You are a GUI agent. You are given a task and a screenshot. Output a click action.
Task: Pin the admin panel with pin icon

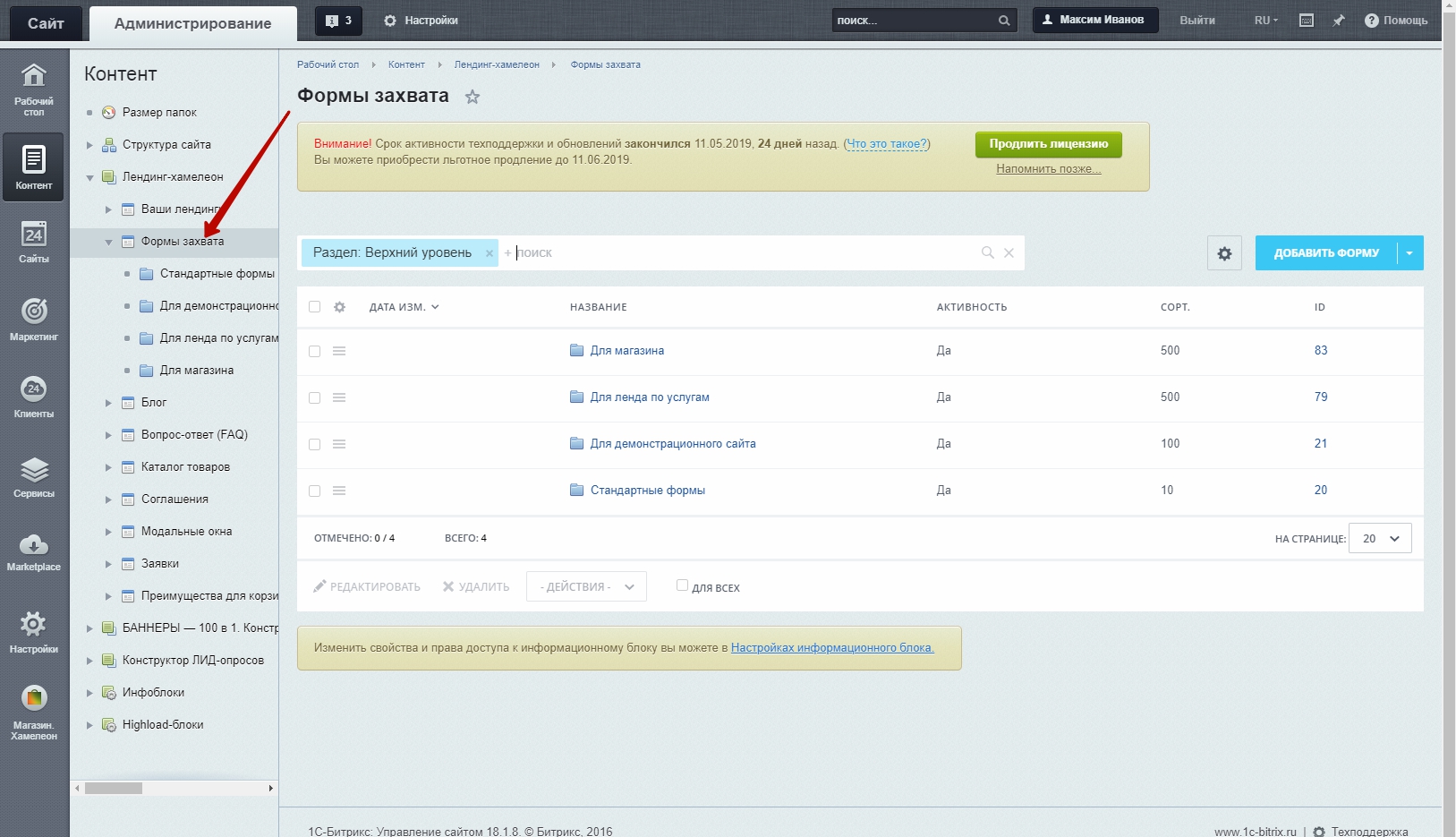pos(1339,21)
